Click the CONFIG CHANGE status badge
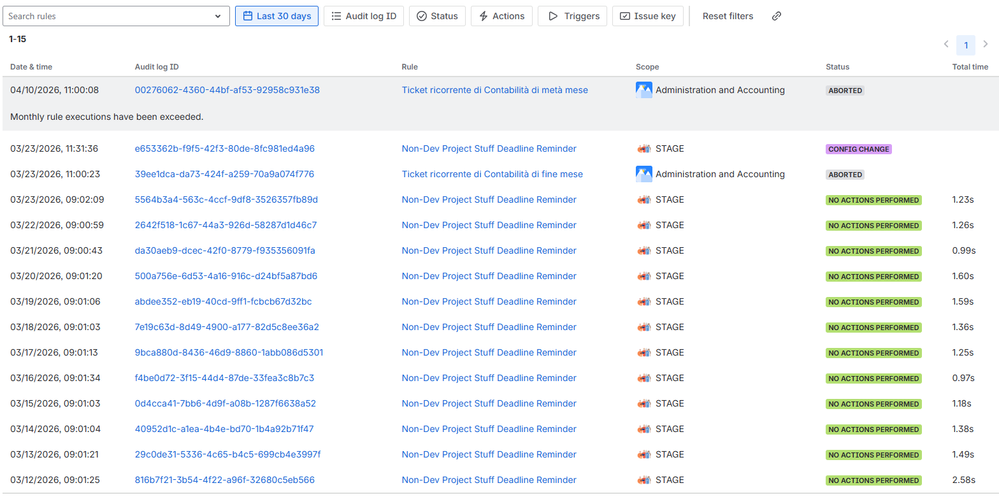This screenshot has width=999, height=499. (x=858, y=149)
